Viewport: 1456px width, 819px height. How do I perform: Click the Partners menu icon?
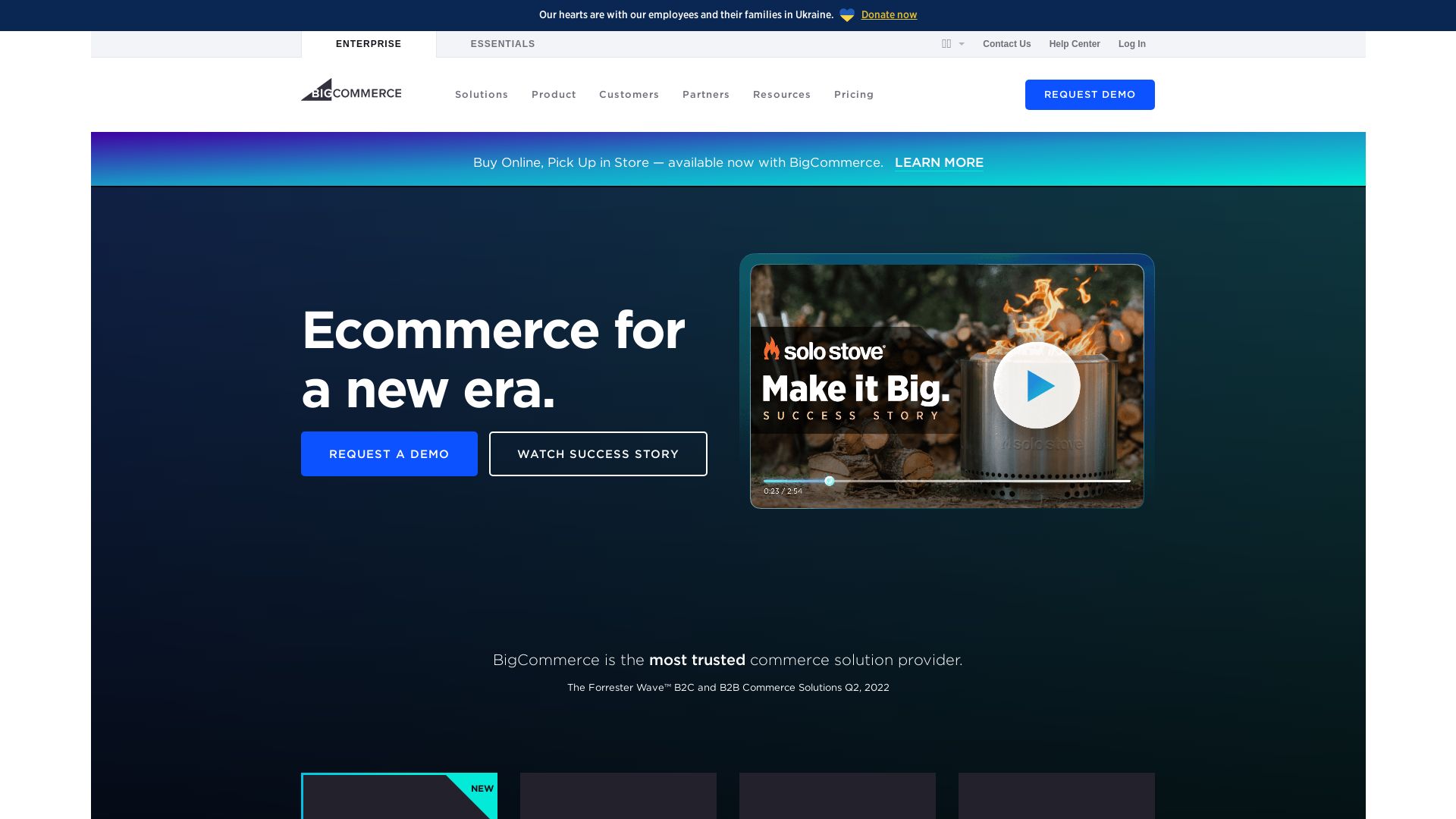click(706, 94)
